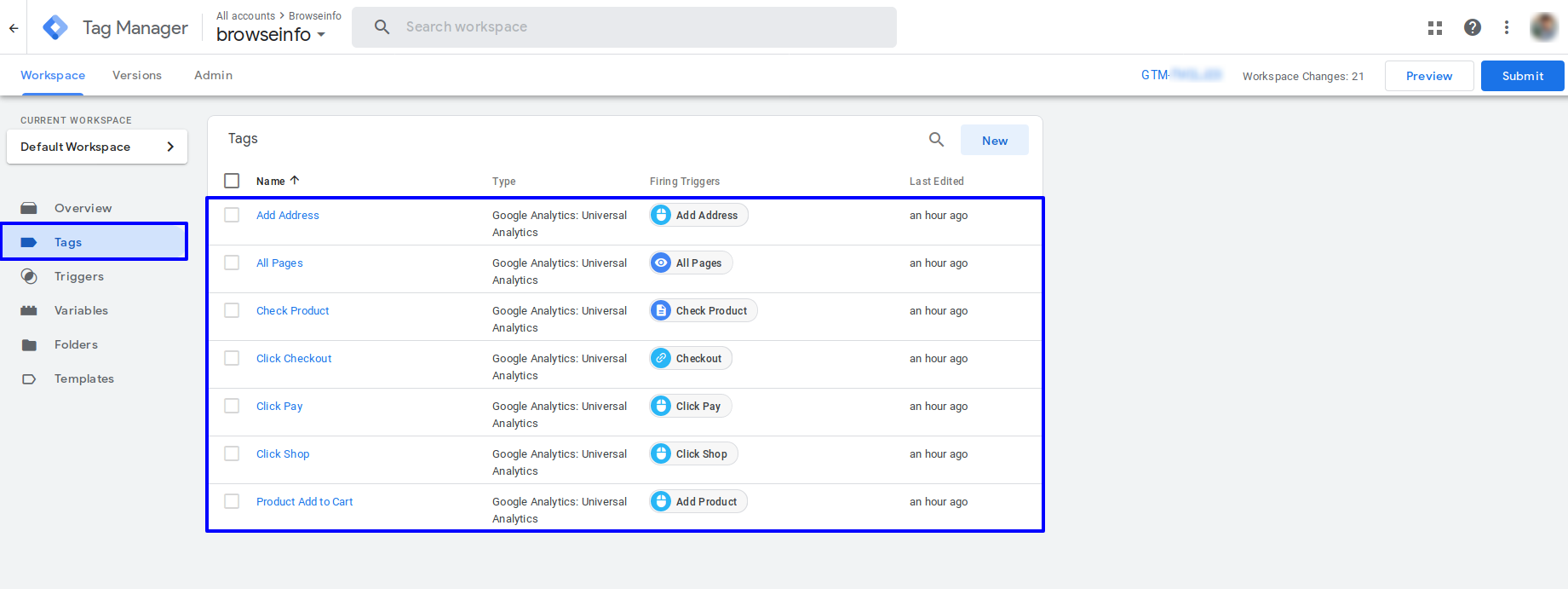Switch to the Workspace tab
Viewport: 1568px width, 589px height.
pos(53,75)
